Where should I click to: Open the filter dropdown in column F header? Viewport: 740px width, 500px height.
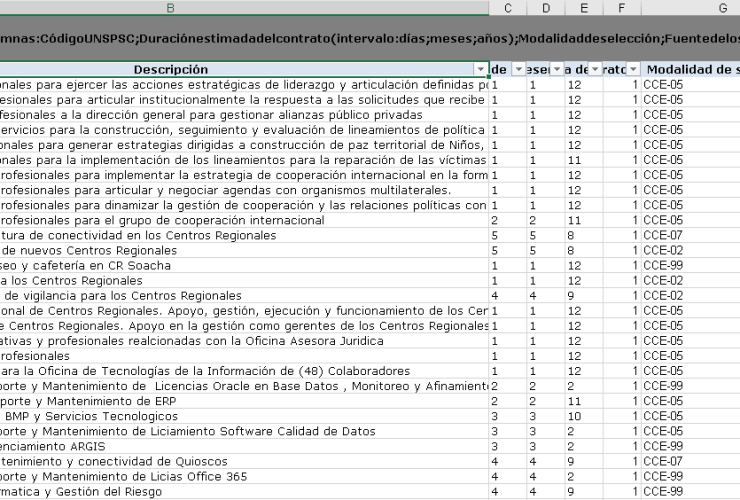point(633,69)
